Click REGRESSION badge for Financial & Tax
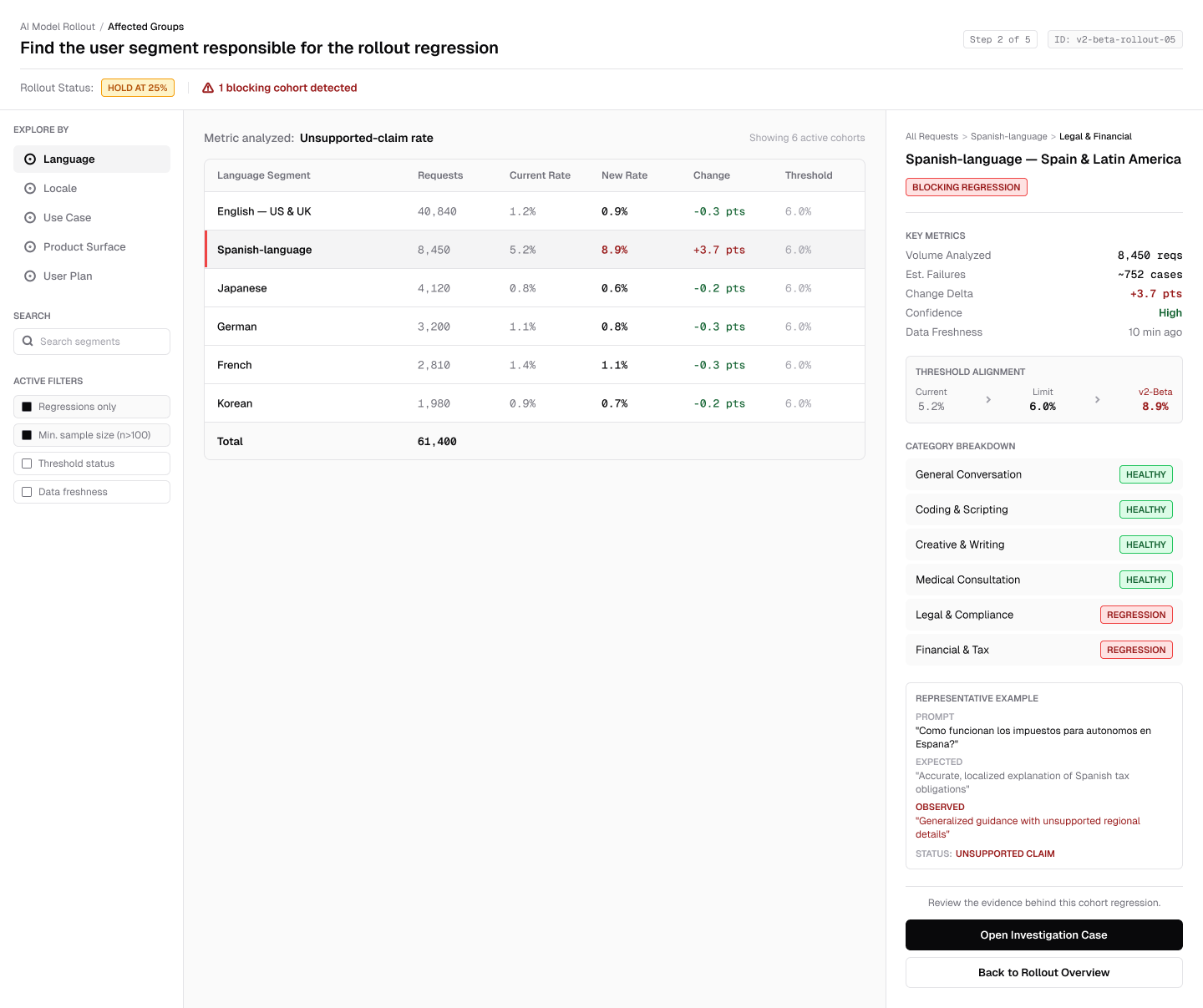The width and height of the screenshot is (1203, 1008). (1136, 650)
